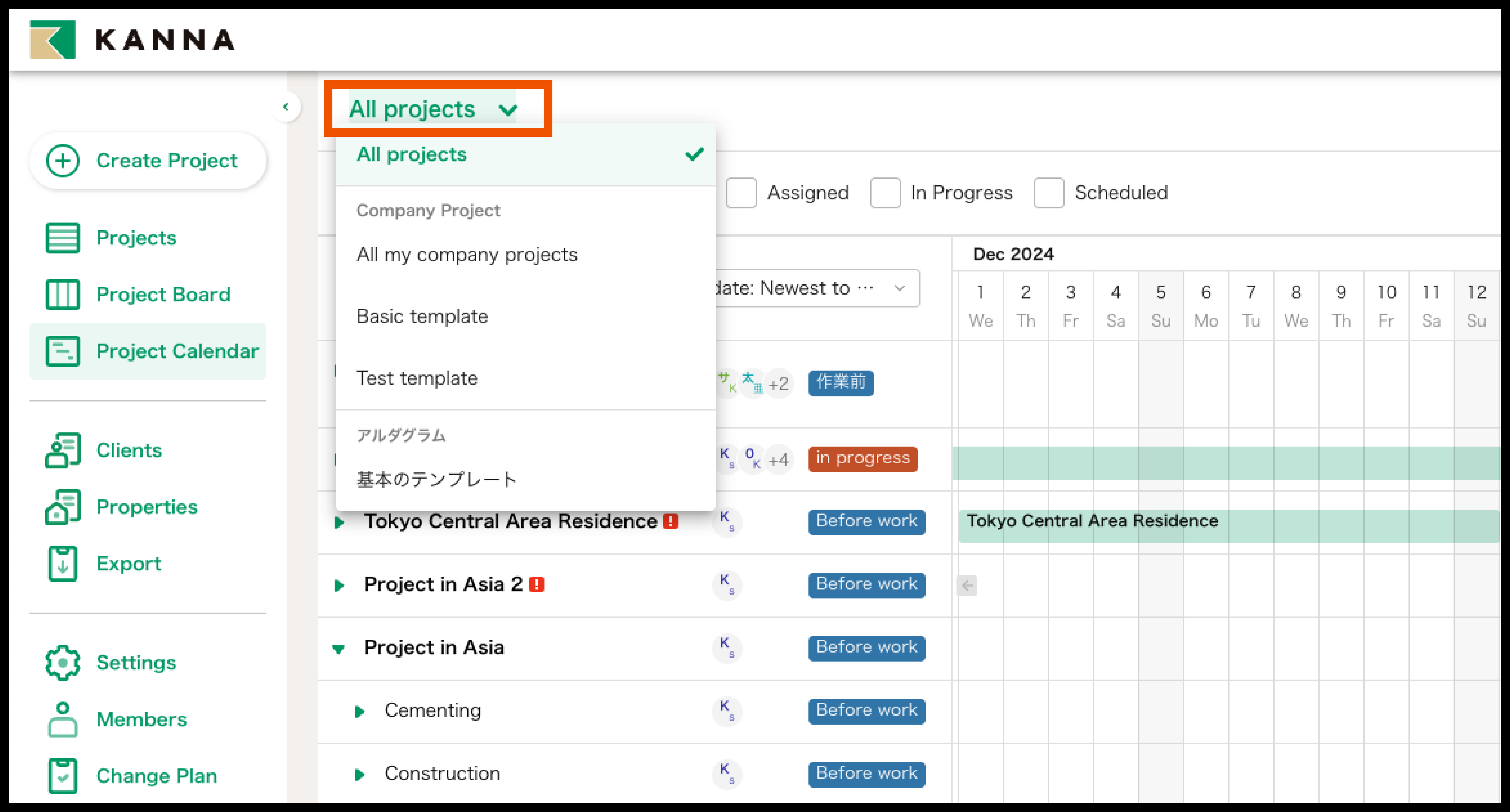Click the Properties building icon
This screenshot has width=1510, height=812.
(x=62, y=507)
